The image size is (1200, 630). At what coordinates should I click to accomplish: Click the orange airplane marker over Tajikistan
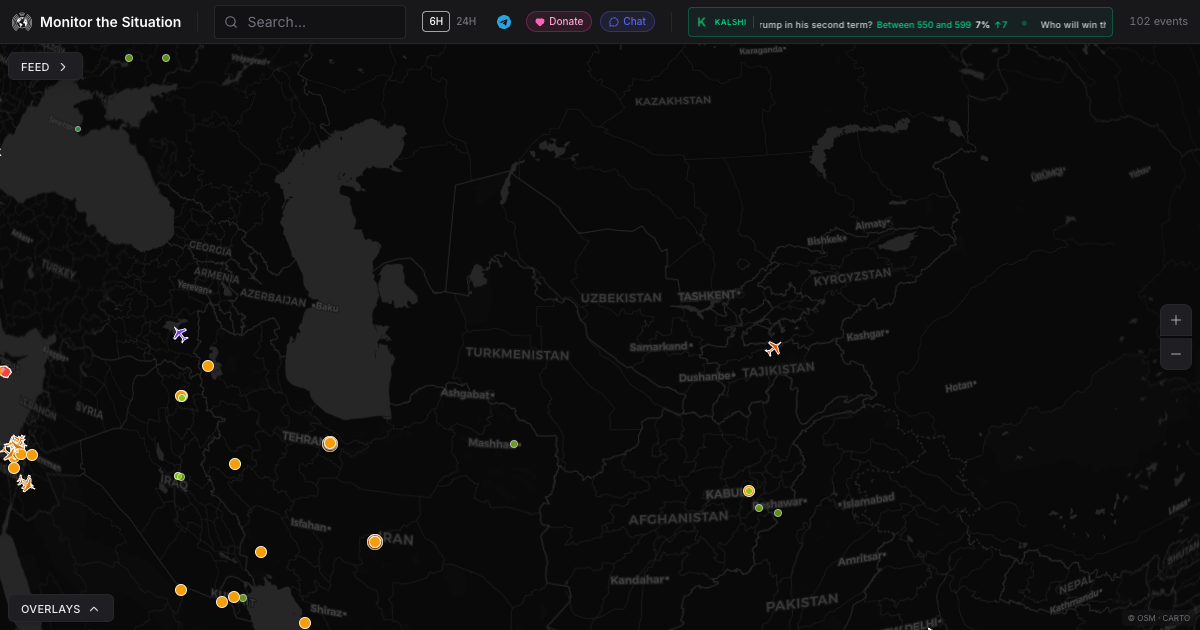pos(773,348)
